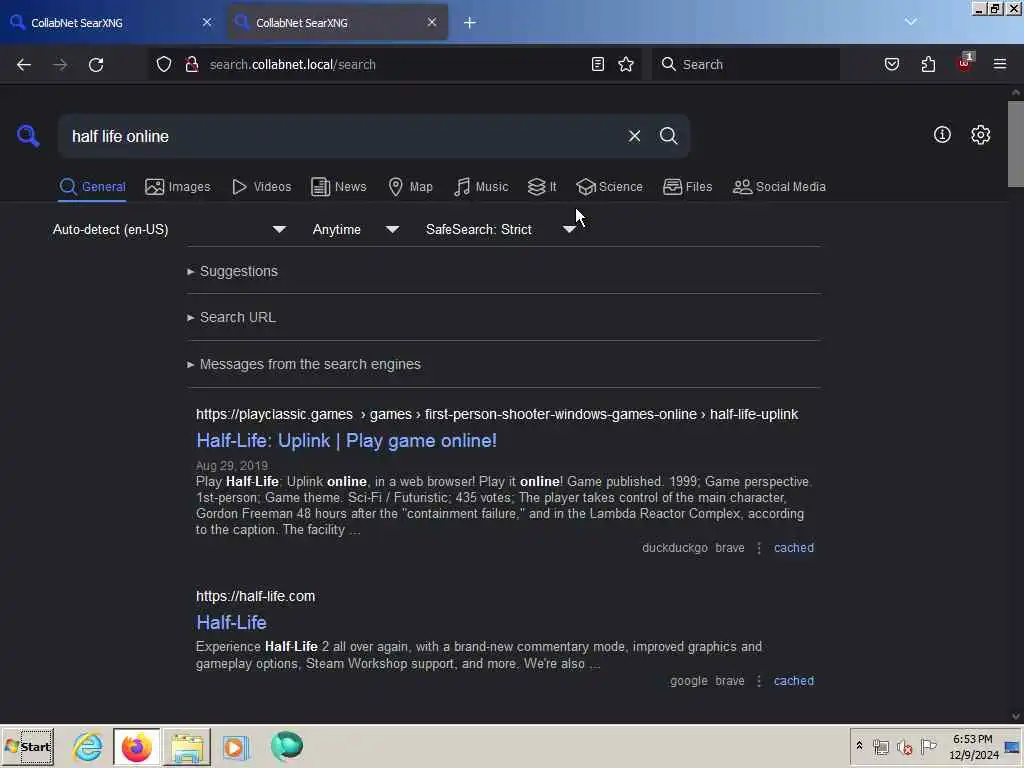Screen dimensions: 1024x768
Task: Open the Windows Start menu
Action: pyautogui.click(x=28, y=747)
